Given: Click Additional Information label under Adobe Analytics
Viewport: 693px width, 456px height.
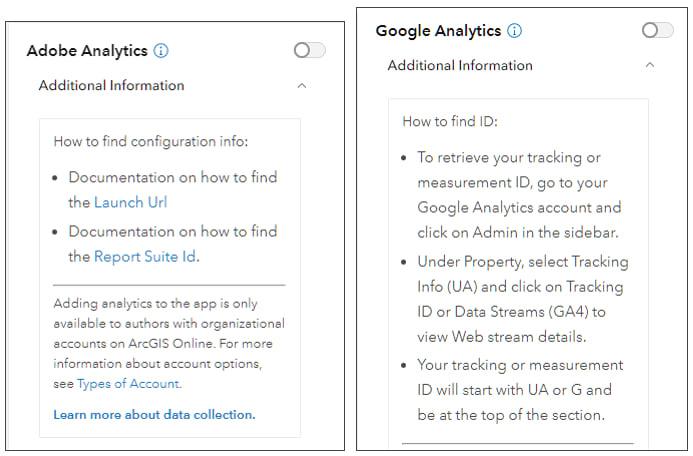Looking at the screenshot, I should pos(111,86).
